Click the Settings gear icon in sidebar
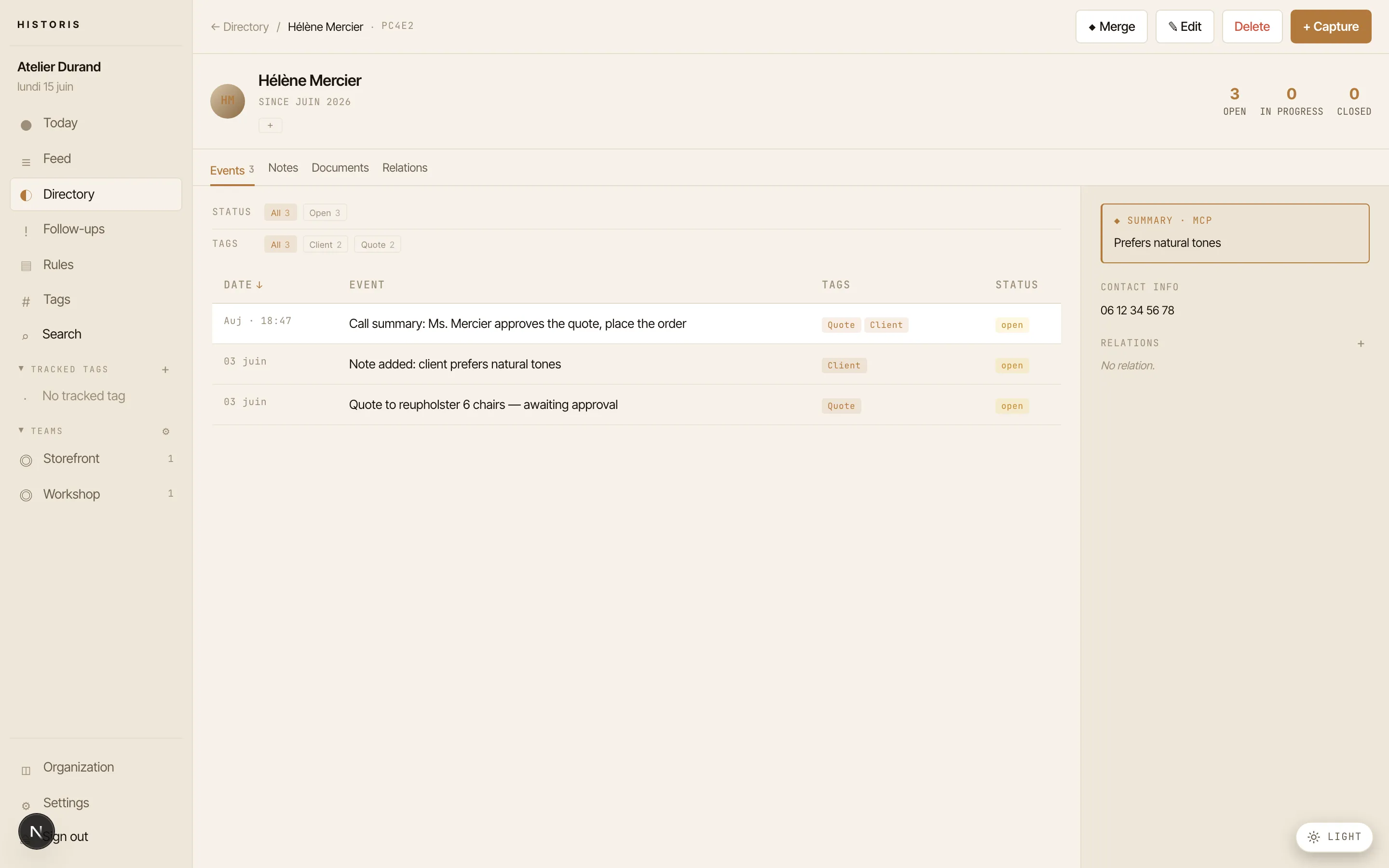 tap(26, 805)
